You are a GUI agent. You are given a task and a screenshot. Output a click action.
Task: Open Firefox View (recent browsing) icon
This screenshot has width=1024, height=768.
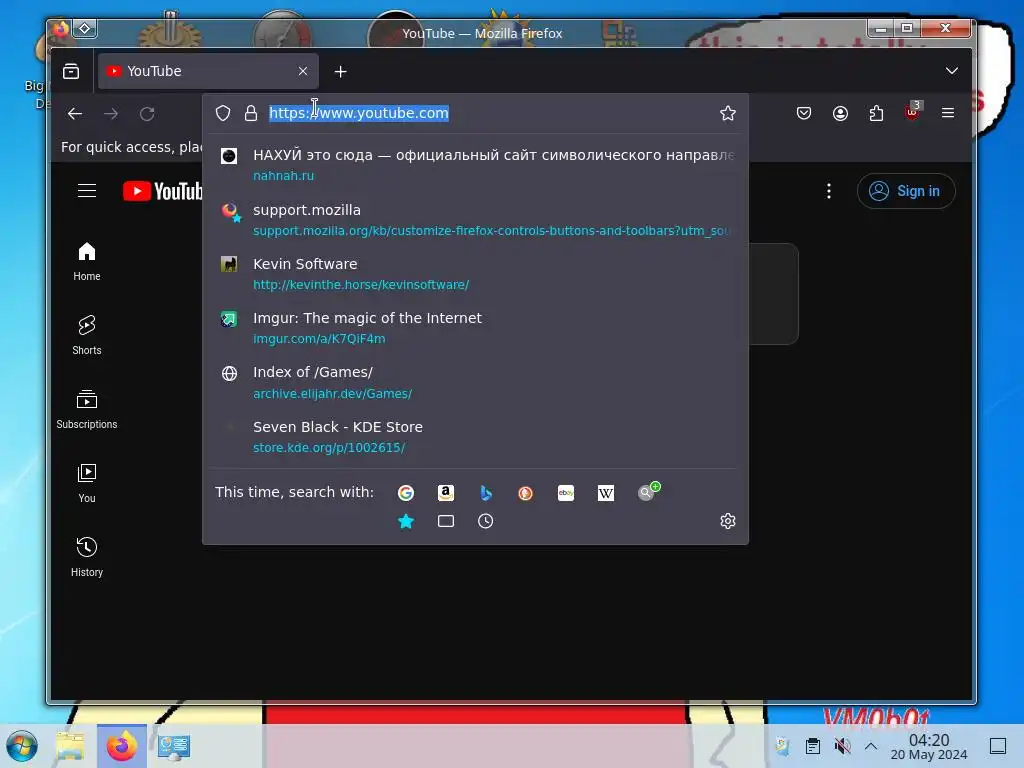tap(71, 71)
